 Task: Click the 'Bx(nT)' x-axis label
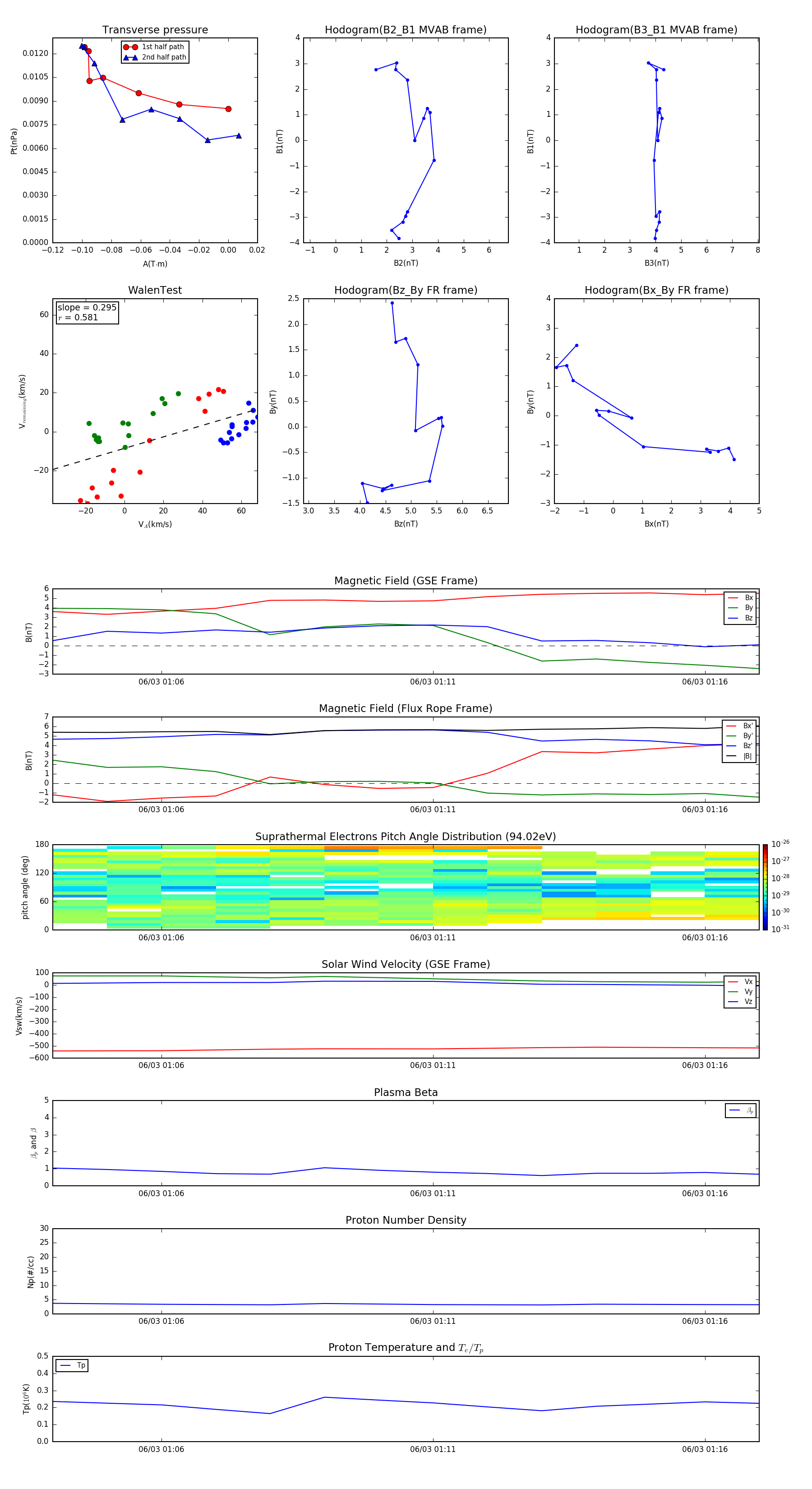coord(656,524)
